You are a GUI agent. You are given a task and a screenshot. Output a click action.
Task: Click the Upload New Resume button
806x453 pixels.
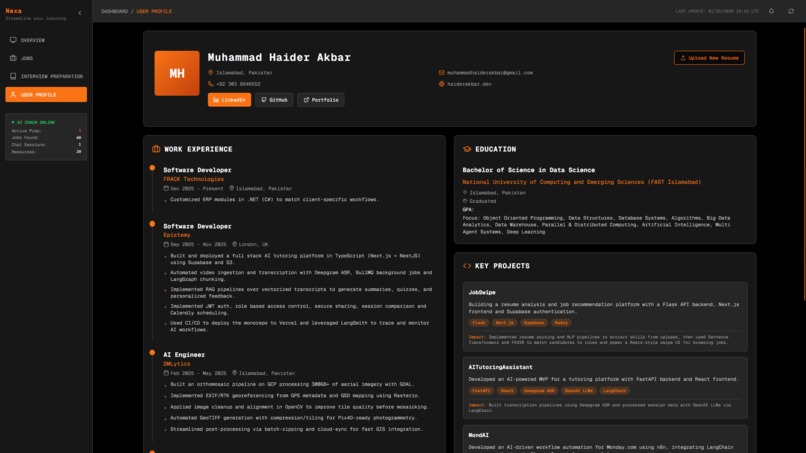tap(709, 58)
